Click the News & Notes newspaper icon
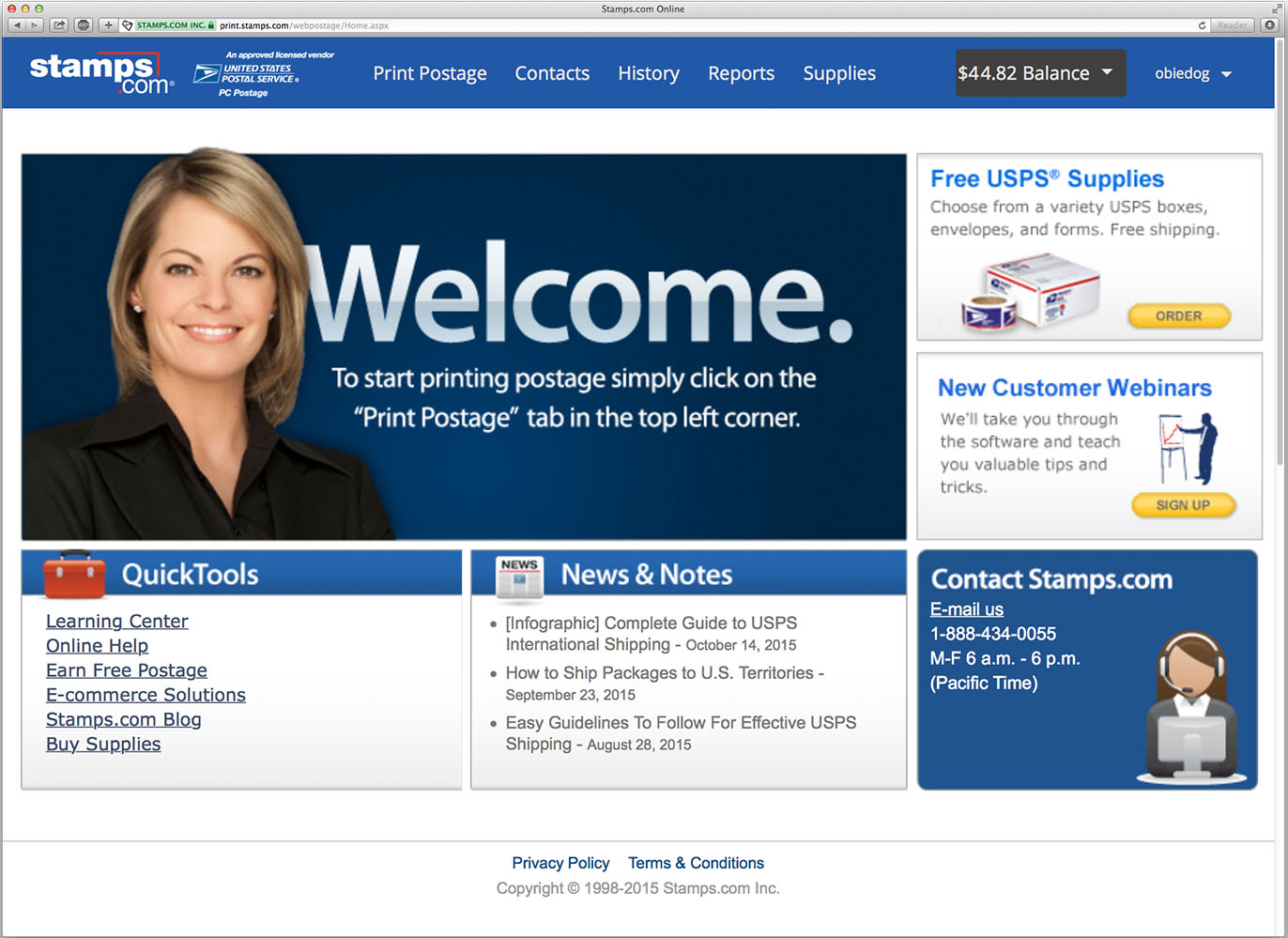Screen dimensions: 1288x938 tap(519, 576)
